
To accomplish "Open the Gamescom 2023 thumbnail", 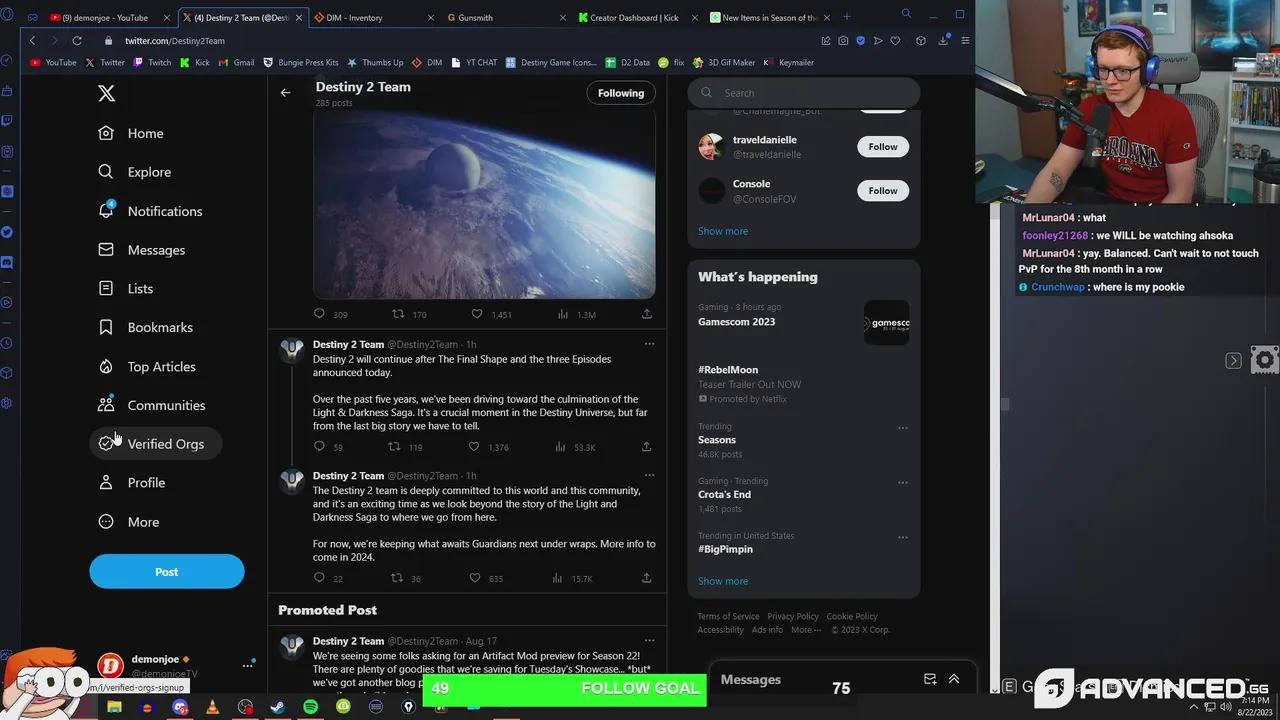I will 887,323.
